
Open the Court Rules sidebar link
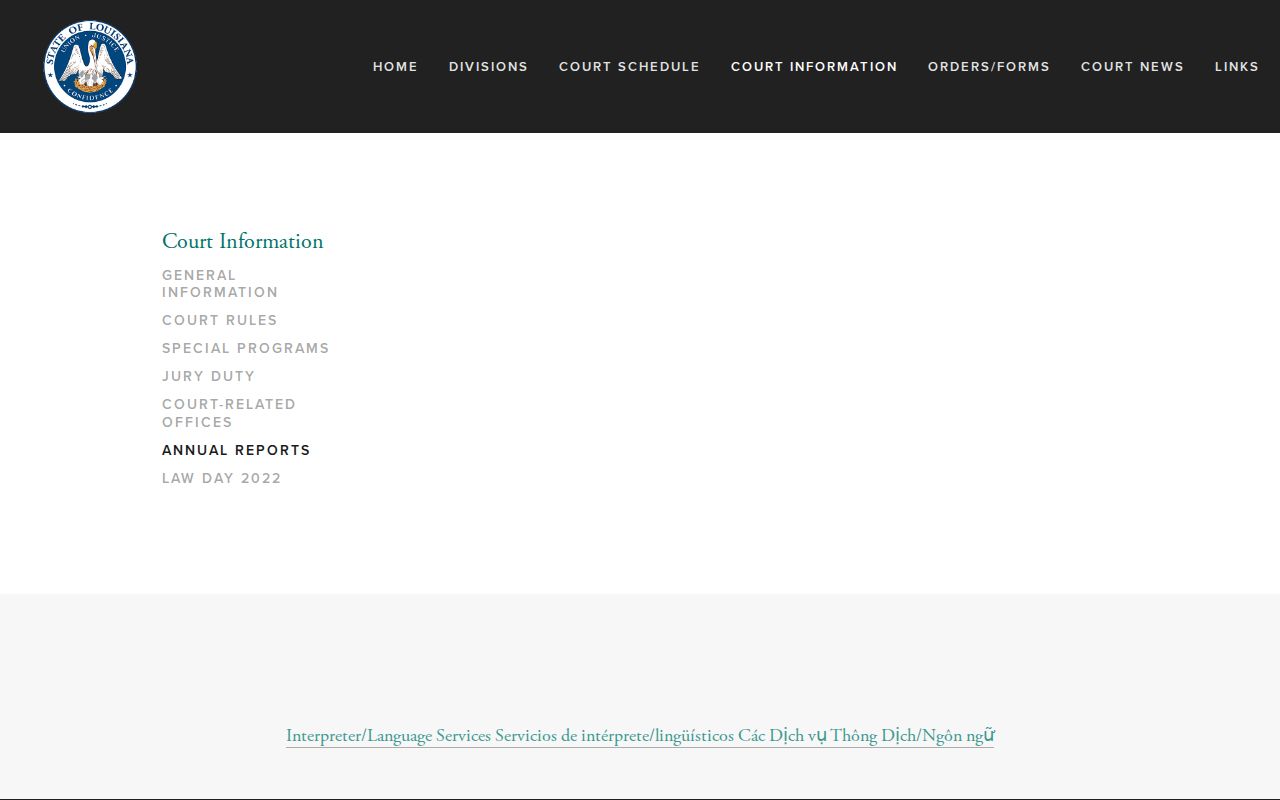coord(220,320)
